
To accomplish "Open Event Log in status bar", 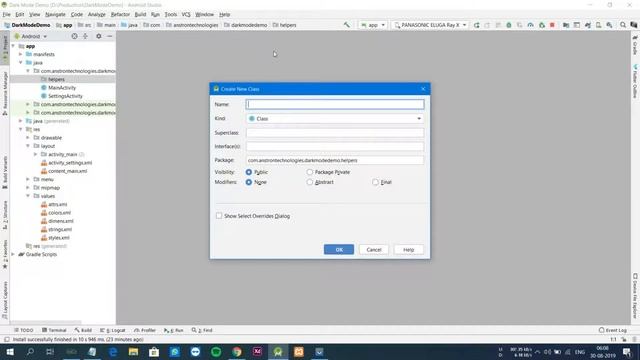I will [613, 330].
